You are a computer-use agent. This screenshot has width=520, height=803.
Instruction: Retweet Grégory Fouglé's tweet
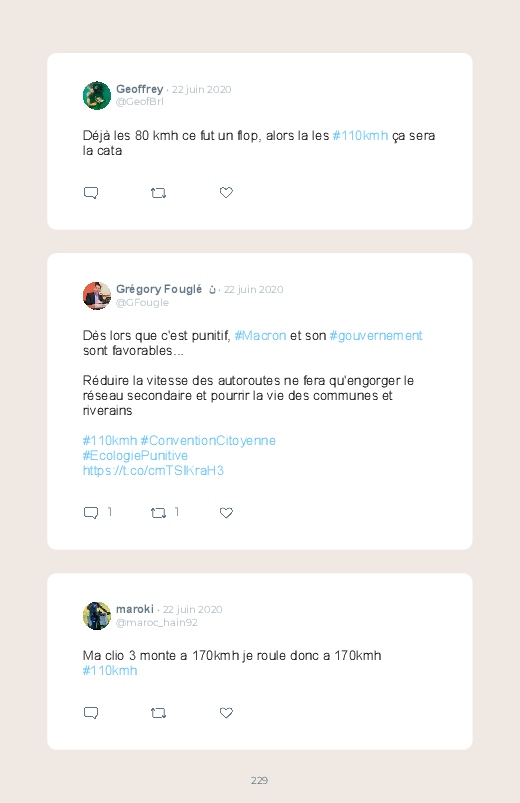tap(158, 513)
